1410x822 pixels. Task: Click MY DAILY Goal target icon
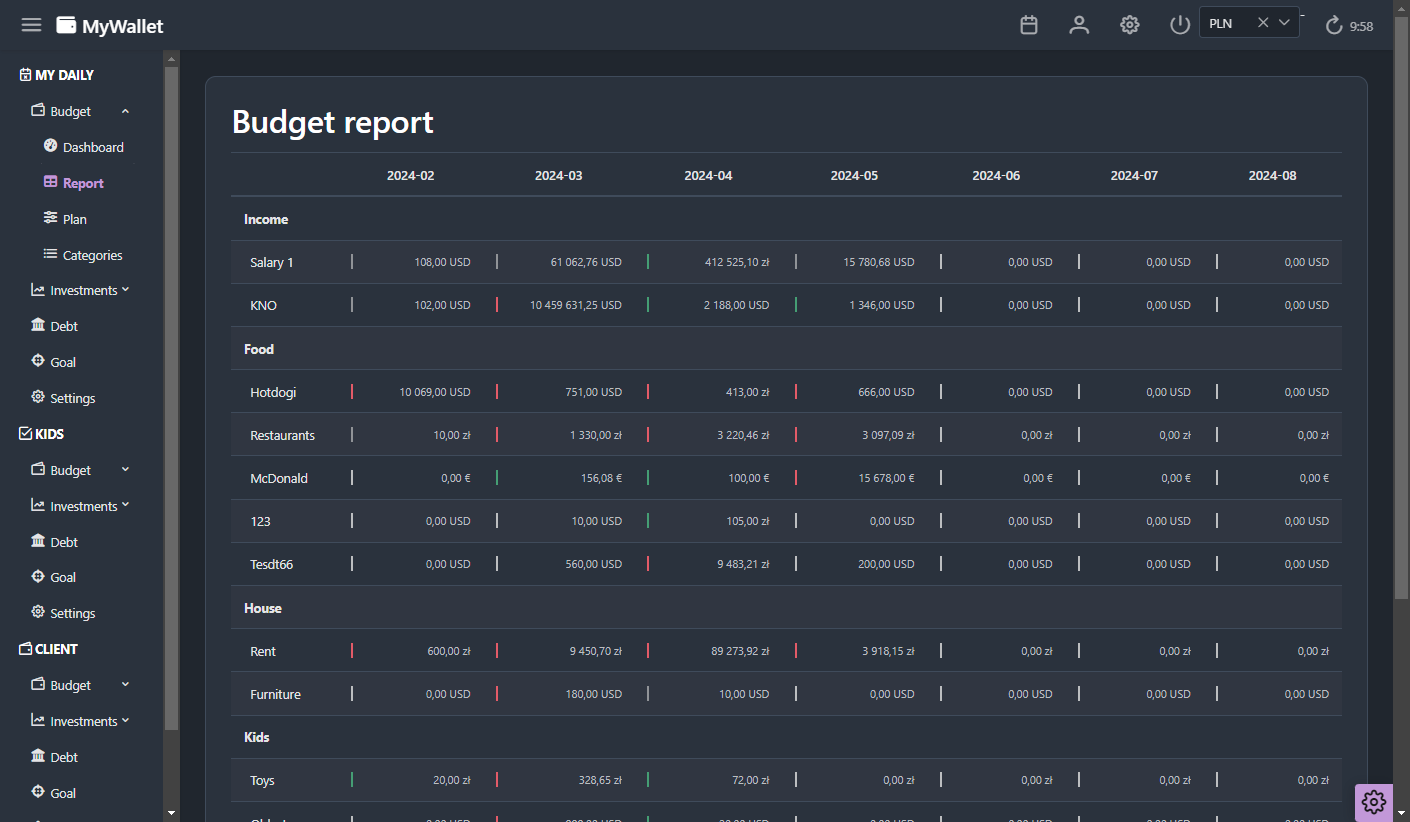pos(38,361)
